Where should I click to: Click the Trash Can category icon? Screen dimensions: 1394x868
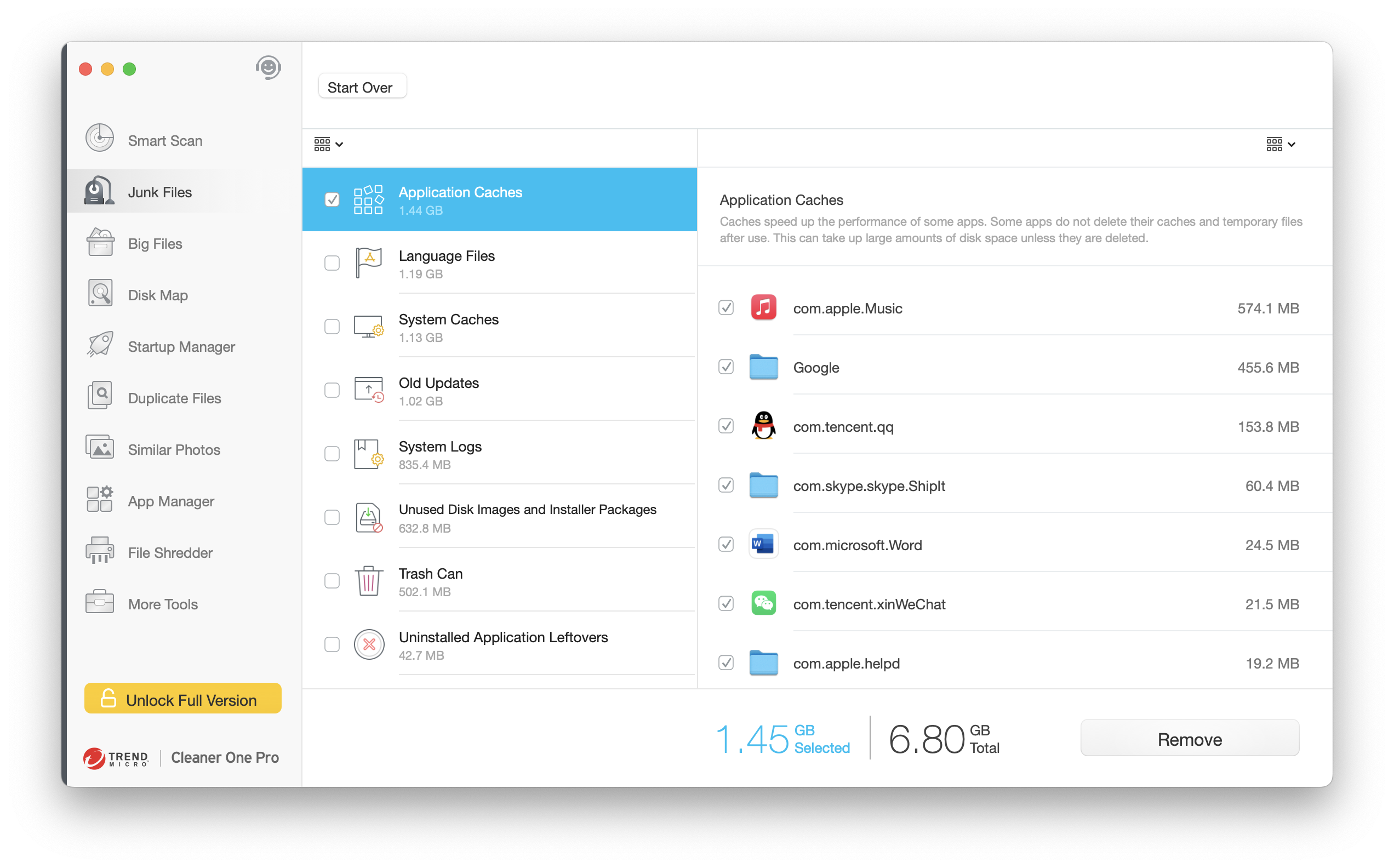368,581
